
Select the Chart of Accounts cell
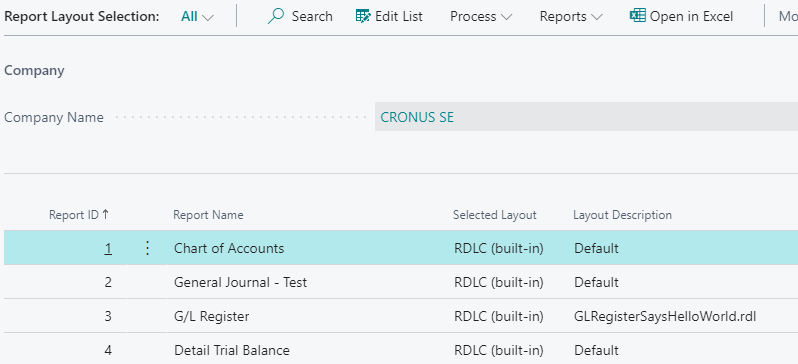229,248
